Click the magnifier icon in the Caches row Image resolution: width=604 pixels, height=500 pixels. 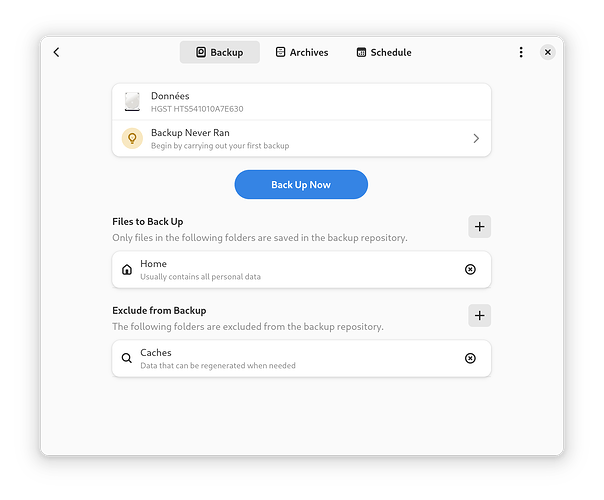127,358
